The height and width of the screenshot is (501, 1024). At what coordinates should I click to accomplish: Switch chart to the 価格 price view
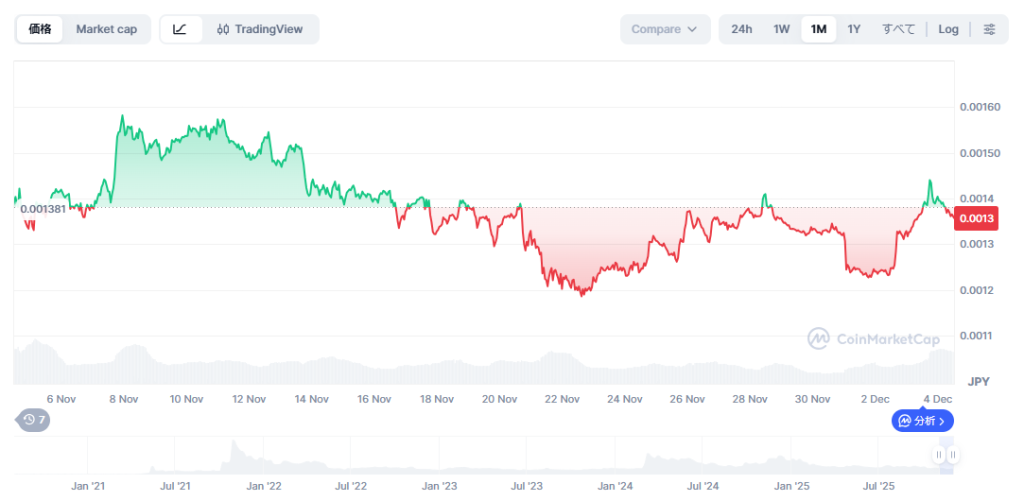tap(40, 29)
